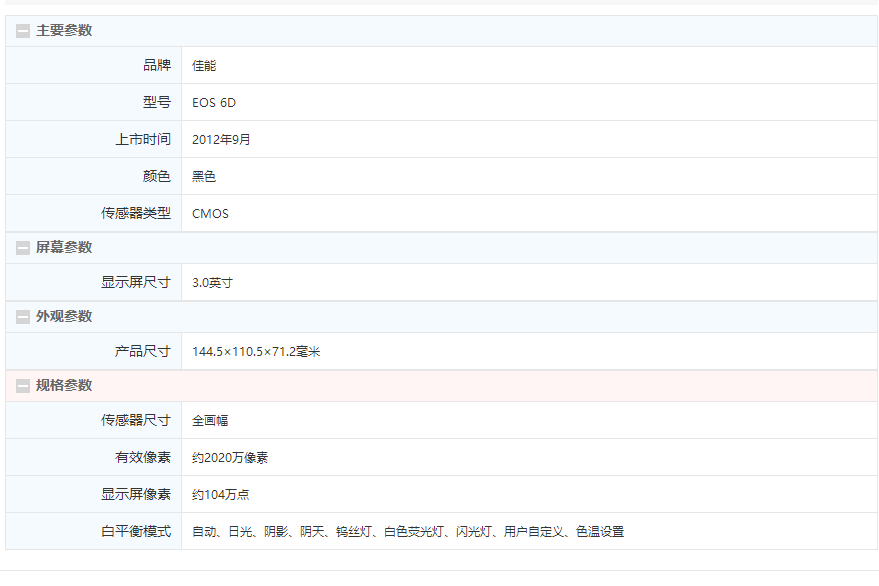This screenshot has height=586, width=879.
Task: Select the dimensions value 144.5×110.5×71.2毫米
Action: pyautogui.click(x=256, y=352)
